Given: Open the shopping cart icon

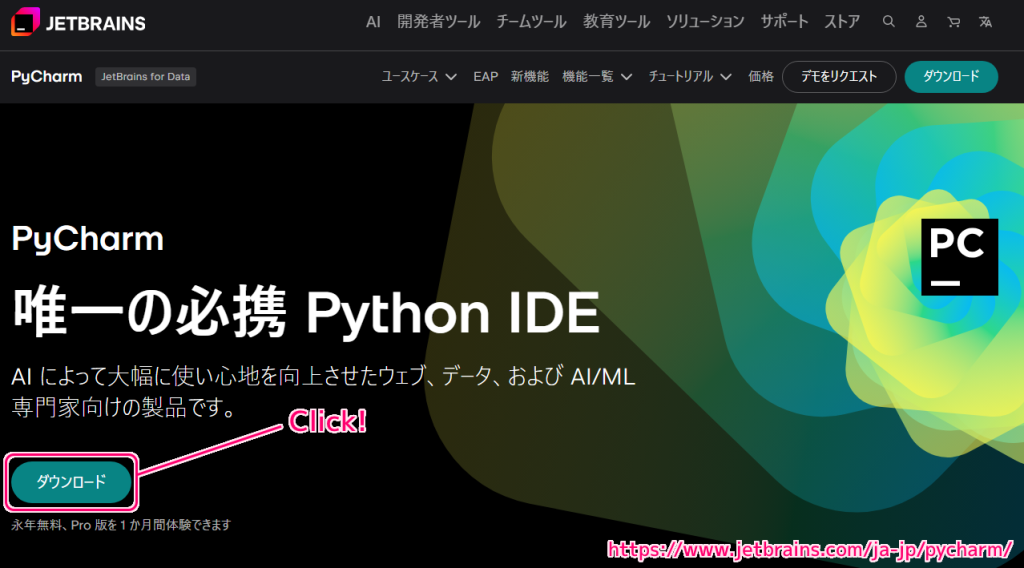Looking at the screenshot, I should 953,22.
